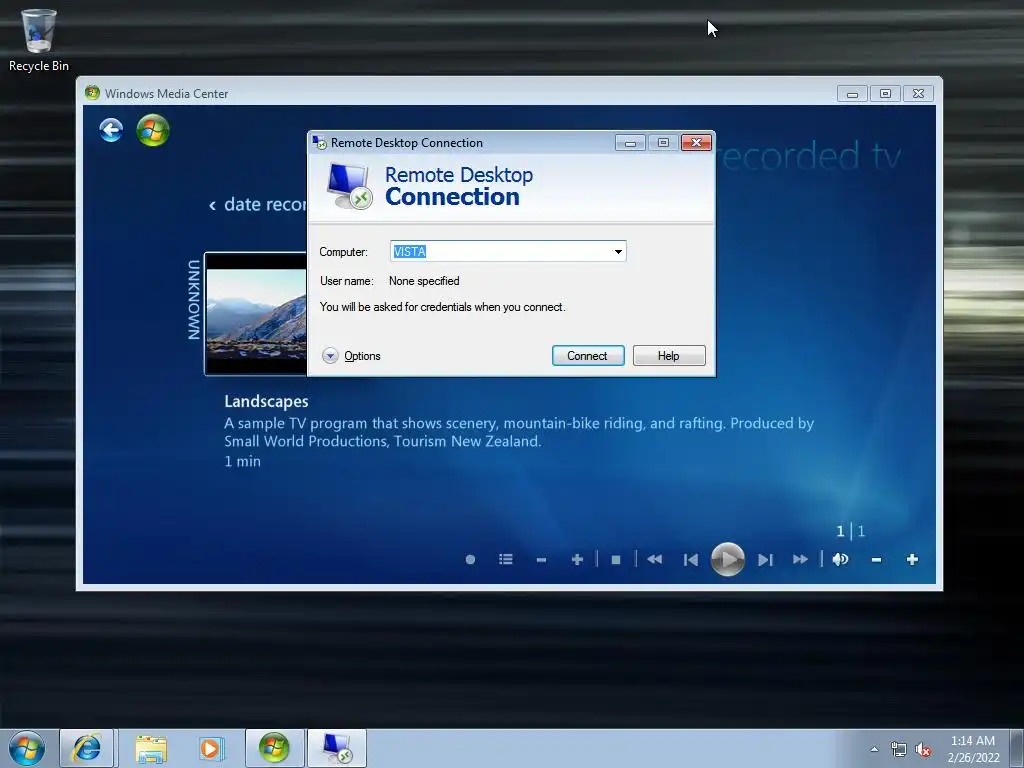
Task: Skip forward to next item
Action: (765, 560)
